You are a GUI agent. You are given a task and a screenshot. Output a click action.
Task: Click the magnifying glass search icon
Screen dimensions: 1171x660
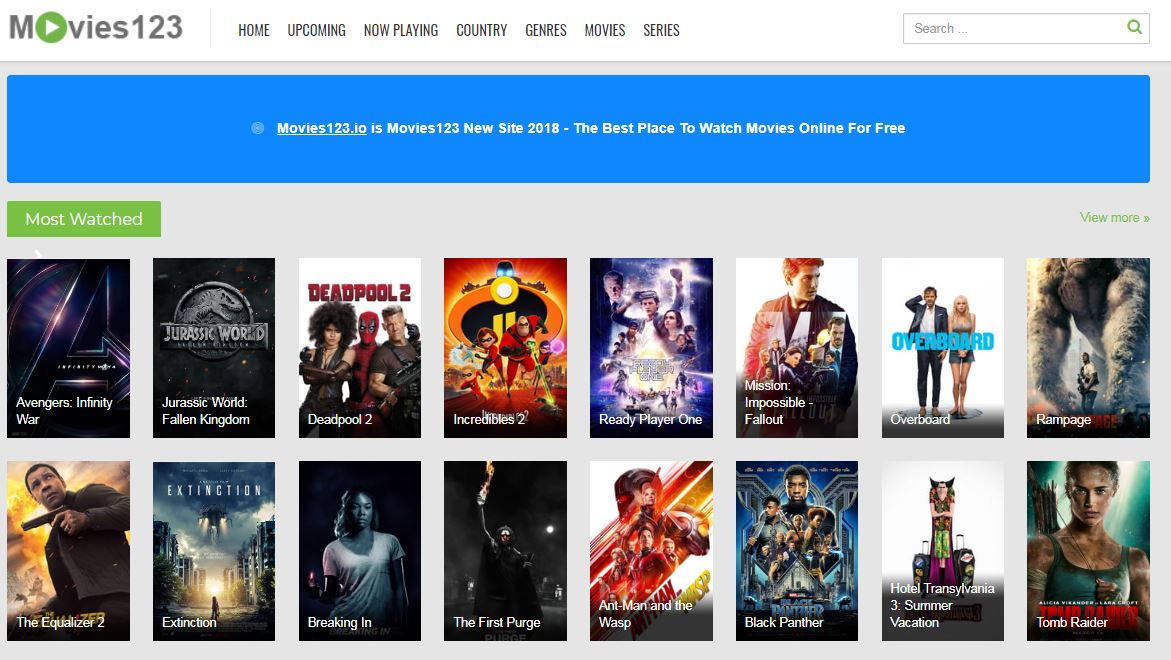(x=1134, y=28)
